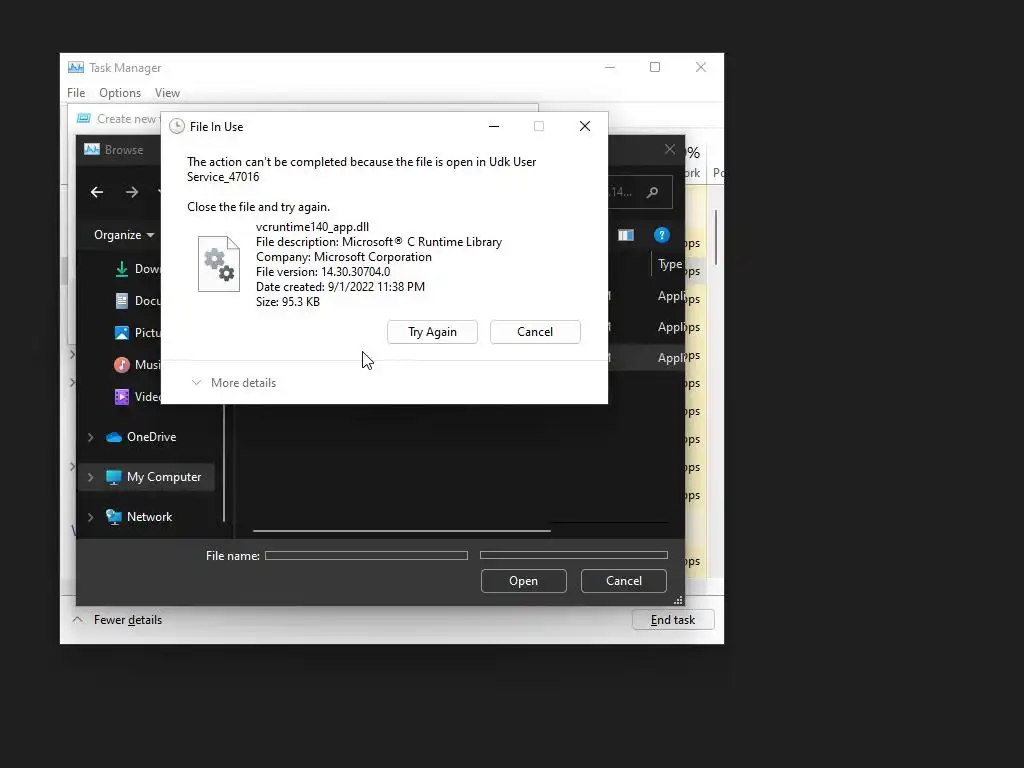Select Videos folder in Browse sidebar

tap(137, 396)
